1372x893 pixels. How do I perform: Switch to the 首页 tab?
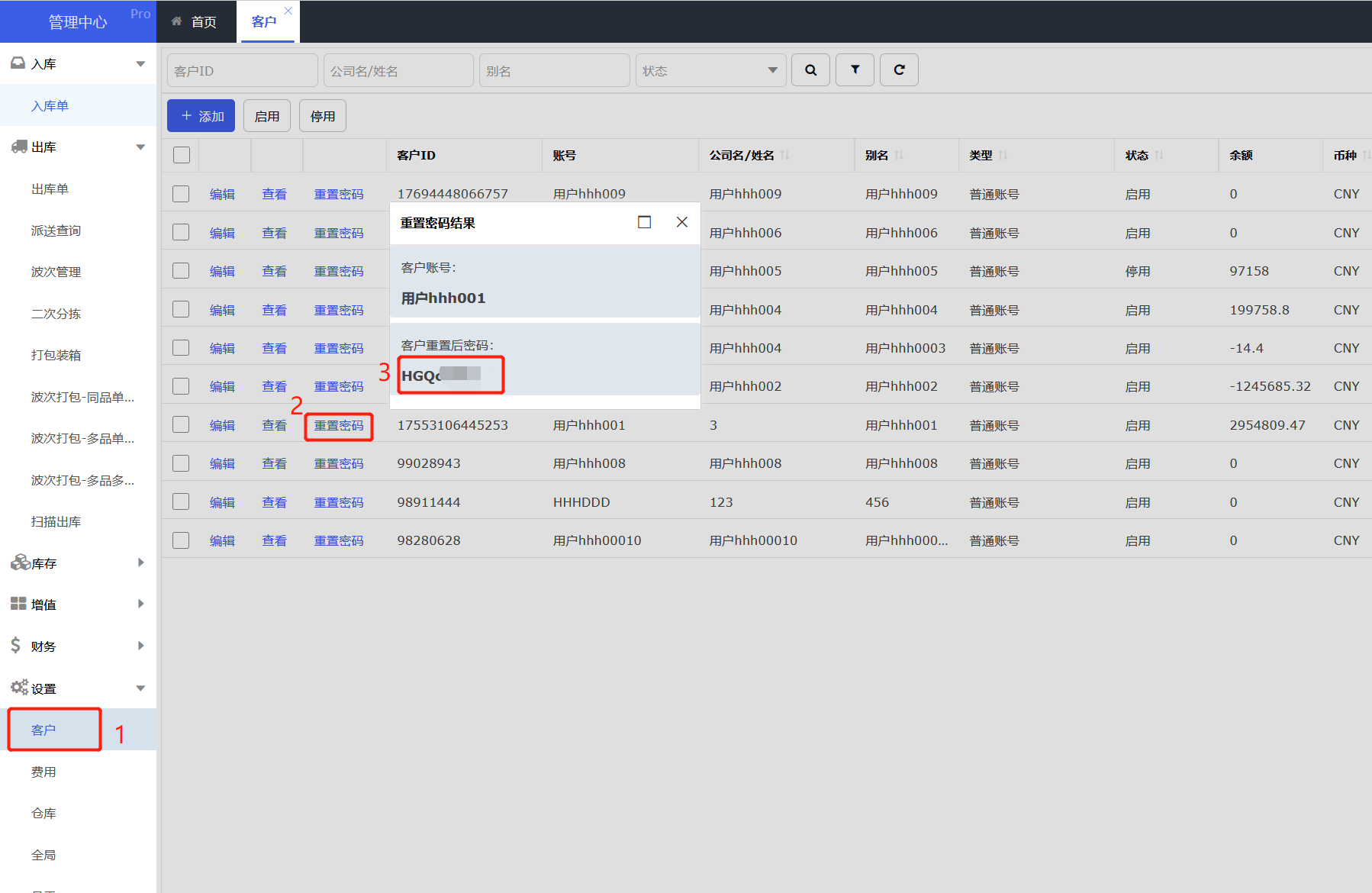pyautogui.click(x=195, y=21)
